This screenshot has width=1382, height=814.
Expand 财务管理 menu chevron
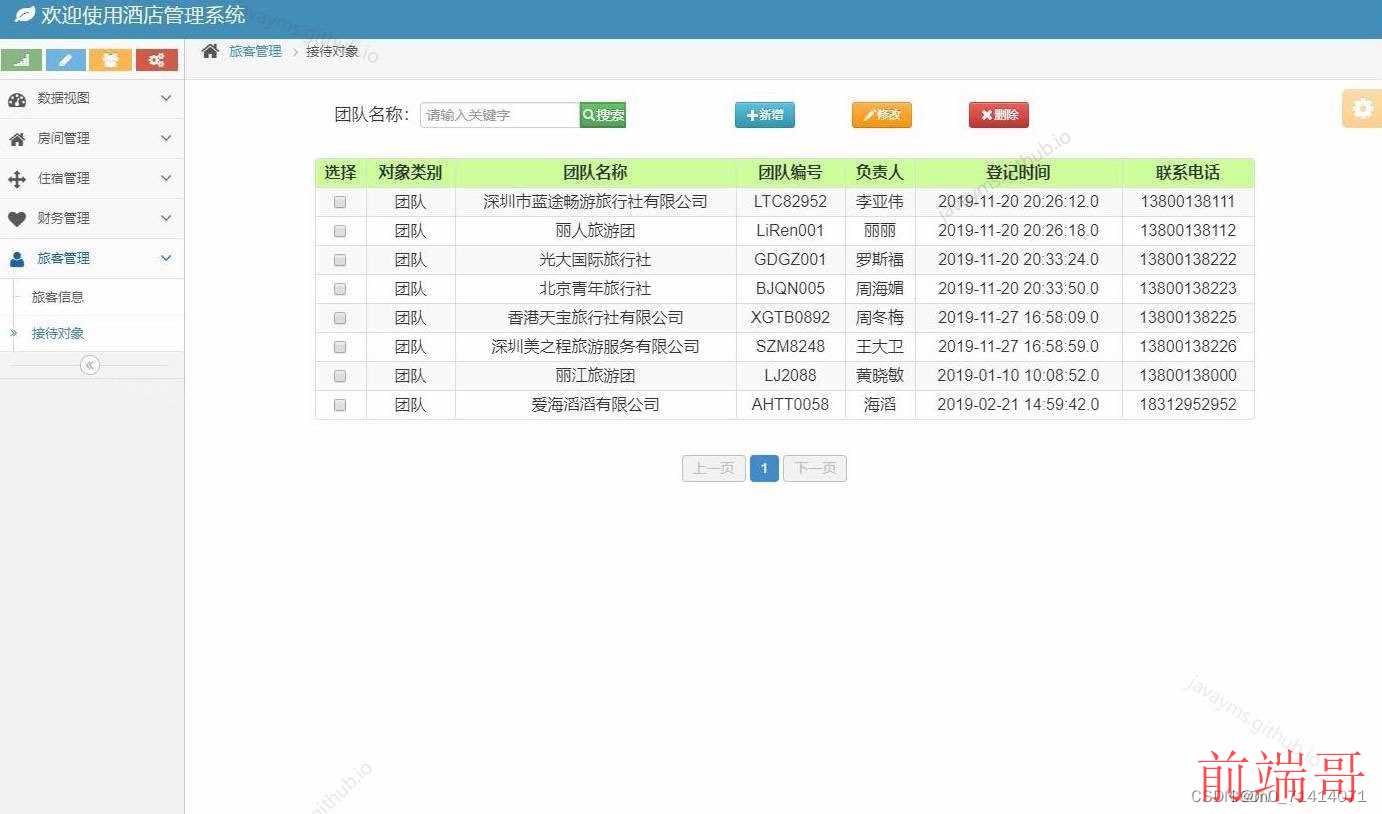(x=166, y=218)
